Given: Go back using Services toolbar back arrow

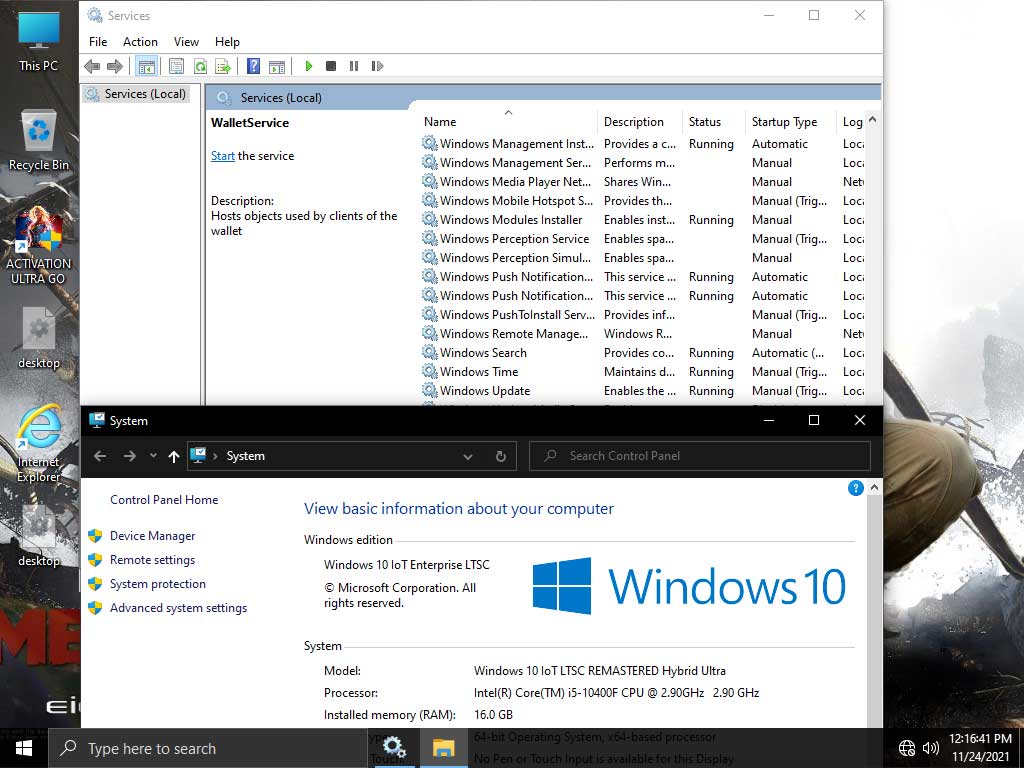Looking at the screenshot, I should pyautogui.click(x=92, y=66).
